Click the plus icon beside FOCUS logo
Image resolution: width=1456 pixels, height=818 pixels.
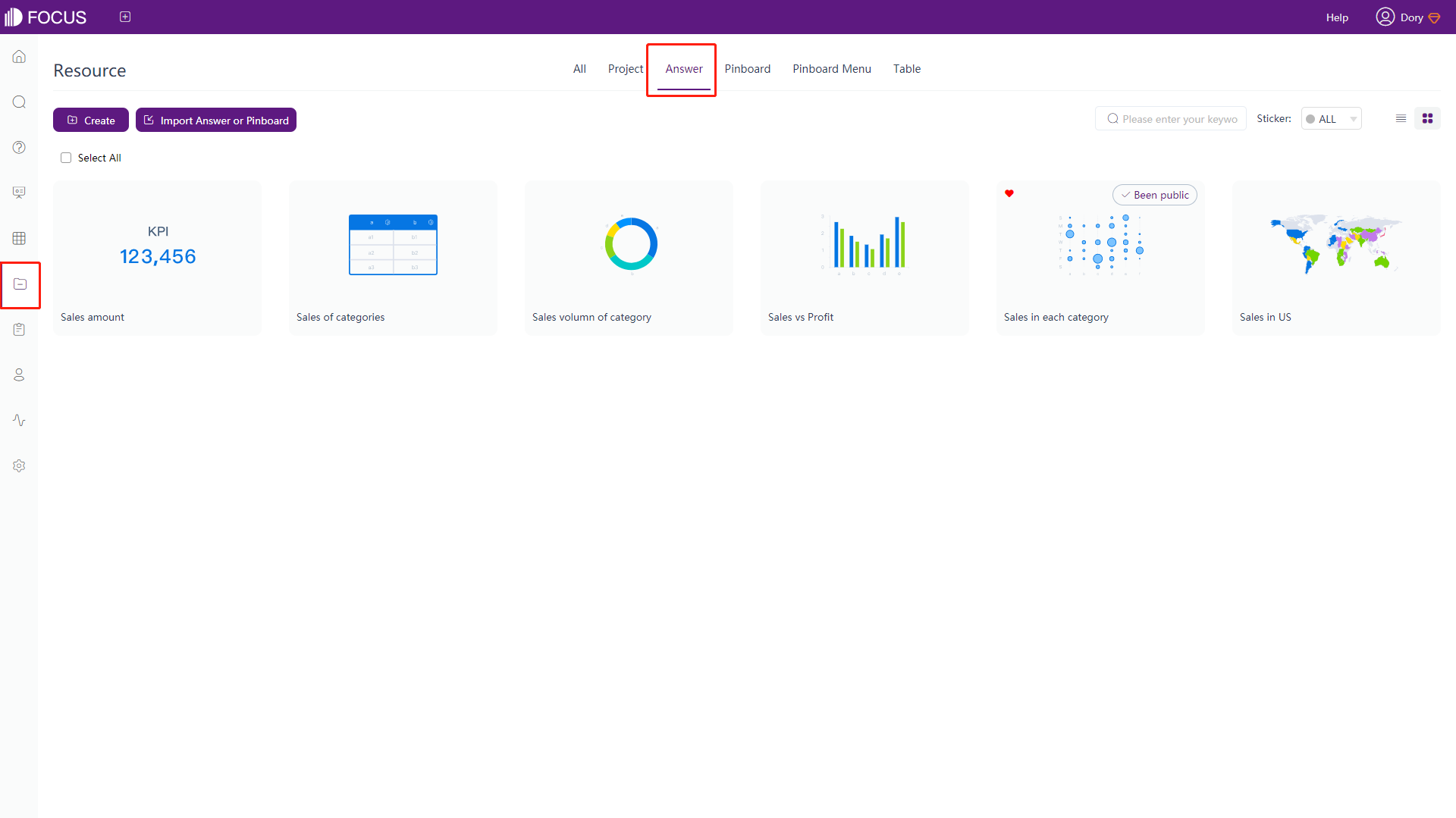[x=125, y=17]
